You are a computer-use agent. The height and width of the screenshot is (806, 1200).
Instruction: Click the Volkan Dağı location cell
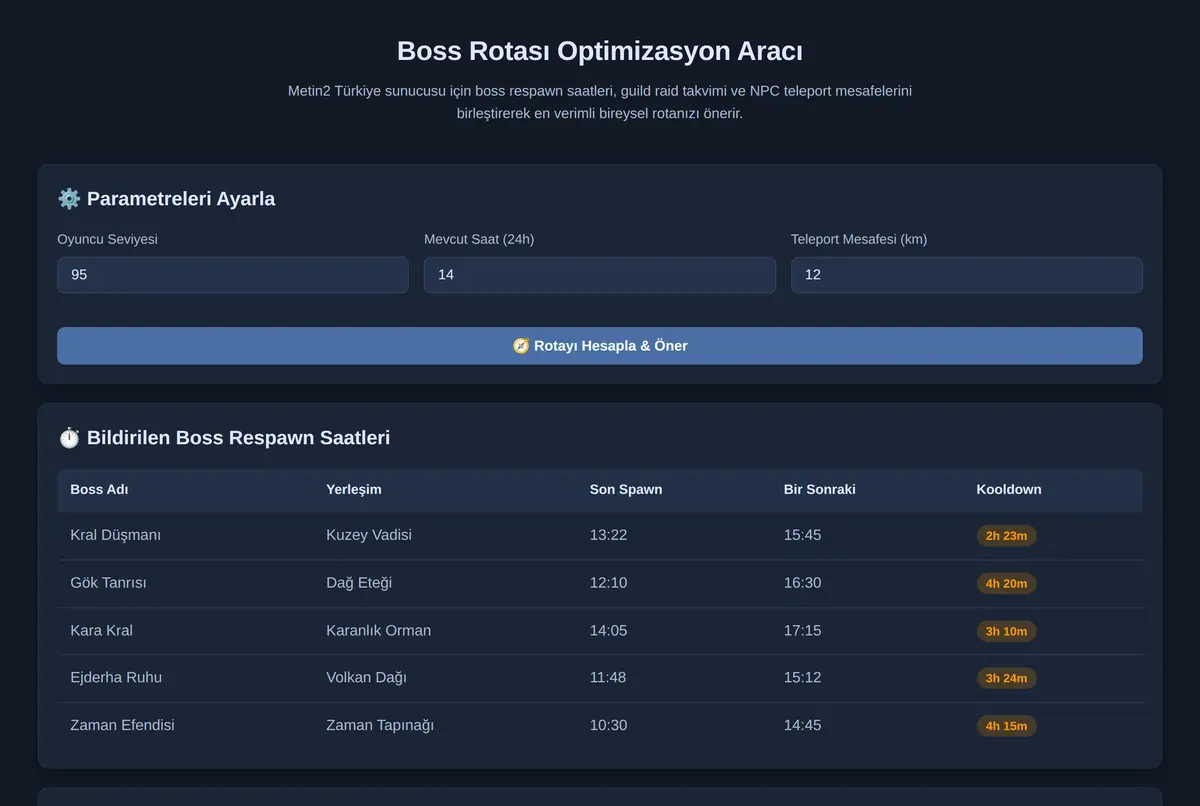click(x=366, y=677)
